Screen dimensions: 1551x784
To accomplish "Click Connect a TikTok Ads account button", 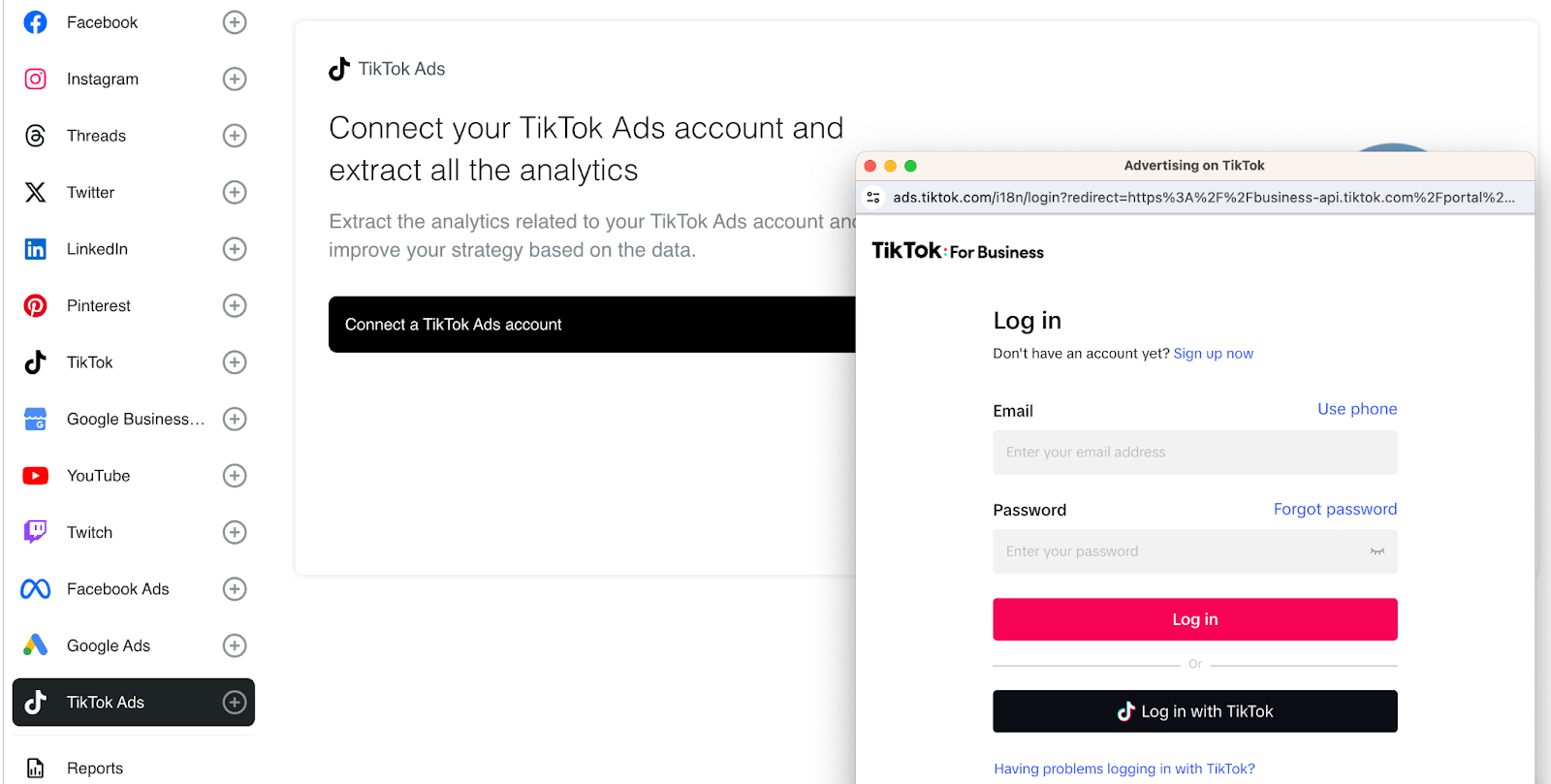I will tap(592, 325).
